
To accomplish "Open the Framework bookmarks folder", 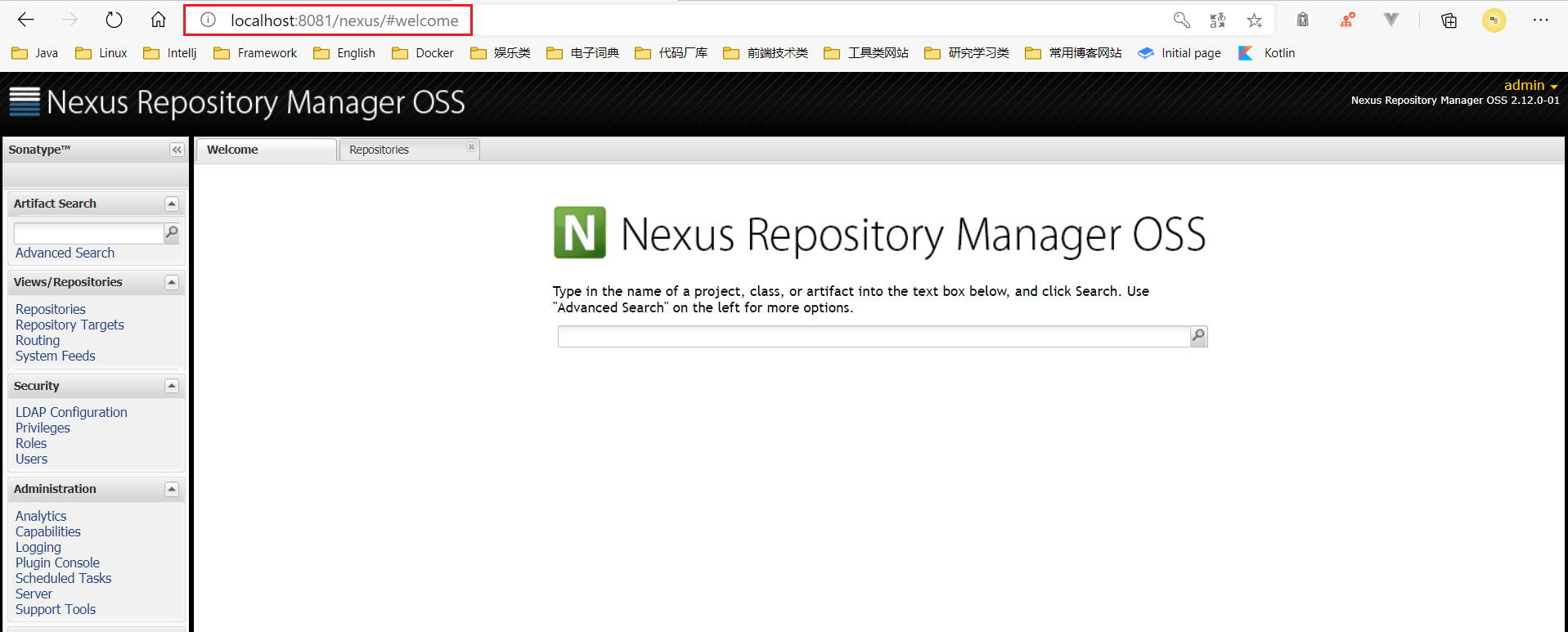I will 255,53.
